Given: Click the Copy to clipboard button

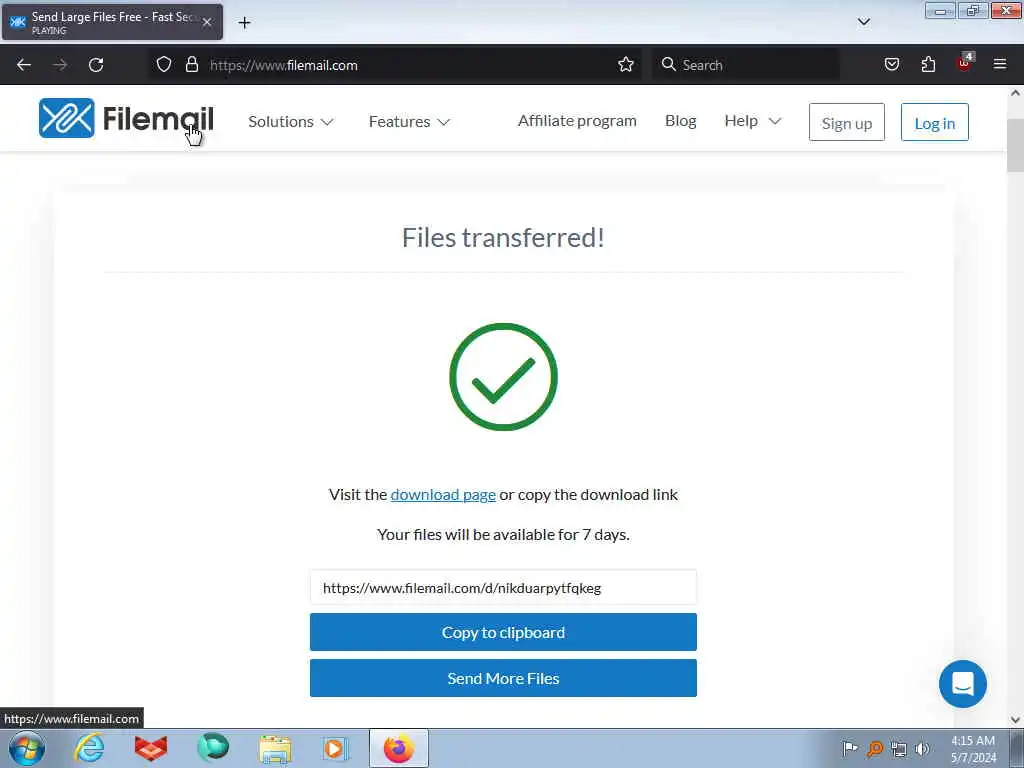Looking at the screenshot, I should point(503,632).
